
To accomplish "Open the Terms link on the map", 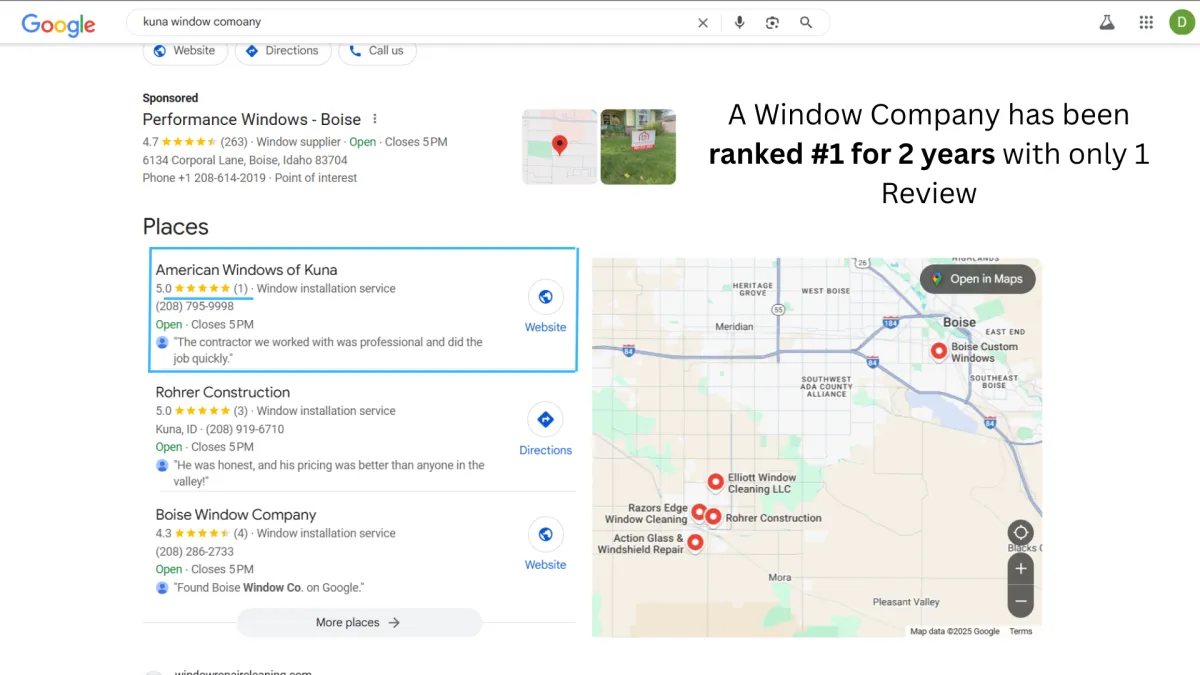I will (x=1020, y=632).
